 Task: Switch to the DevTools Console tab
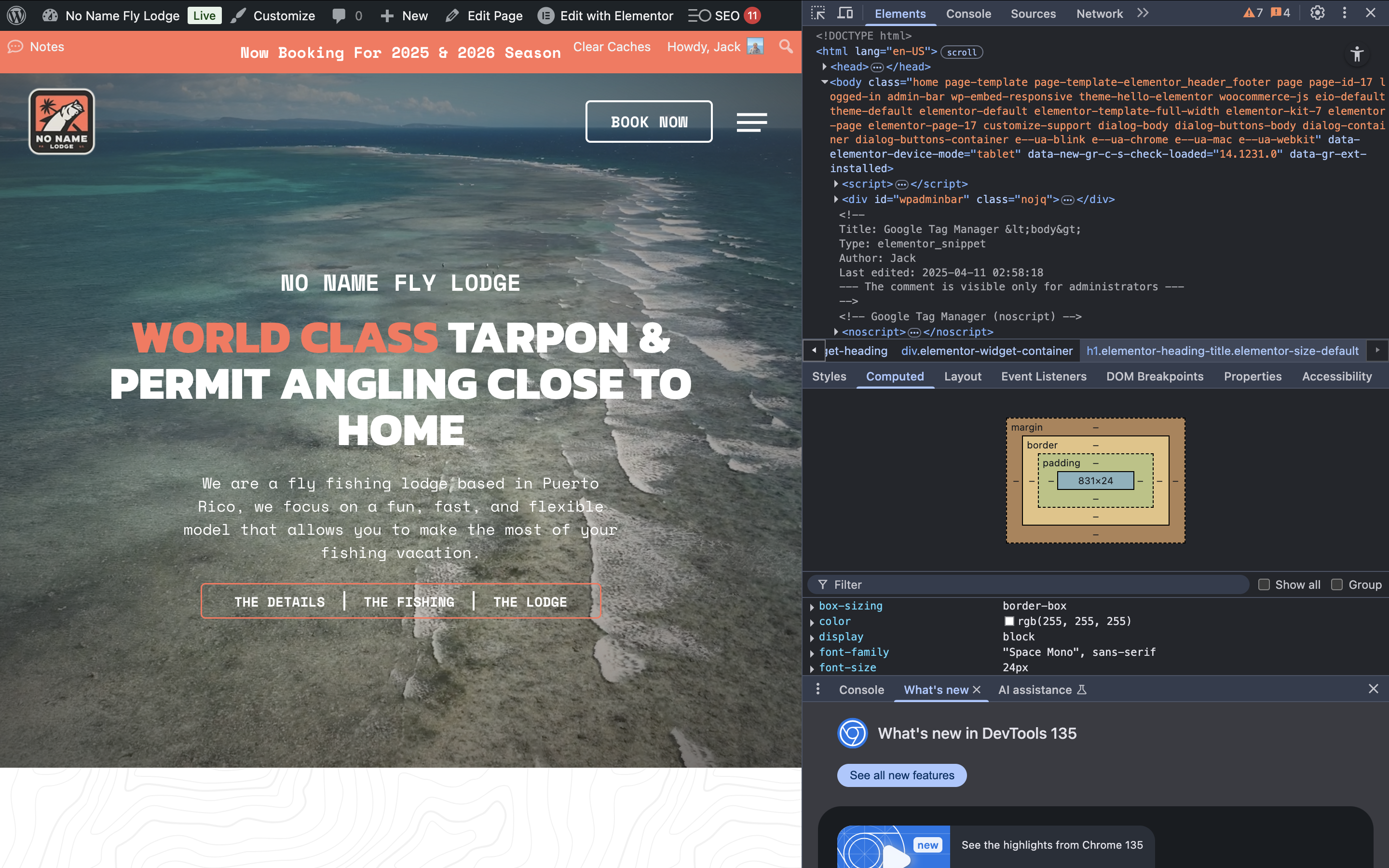[x=968, y=13]
